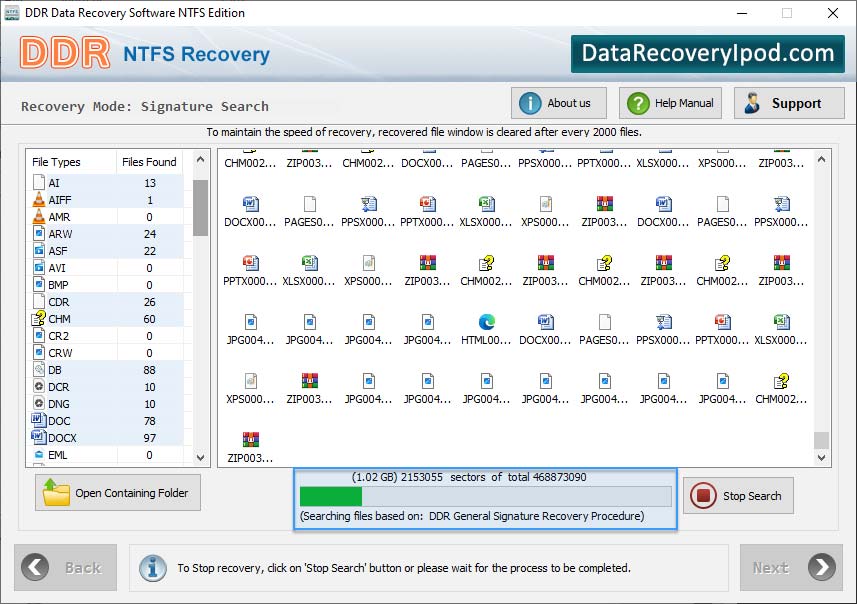Click the Recovery Mode: Signature Search label
Image resolution: width=857 pixels, height=604 pixels.
(x=145, y=106)
